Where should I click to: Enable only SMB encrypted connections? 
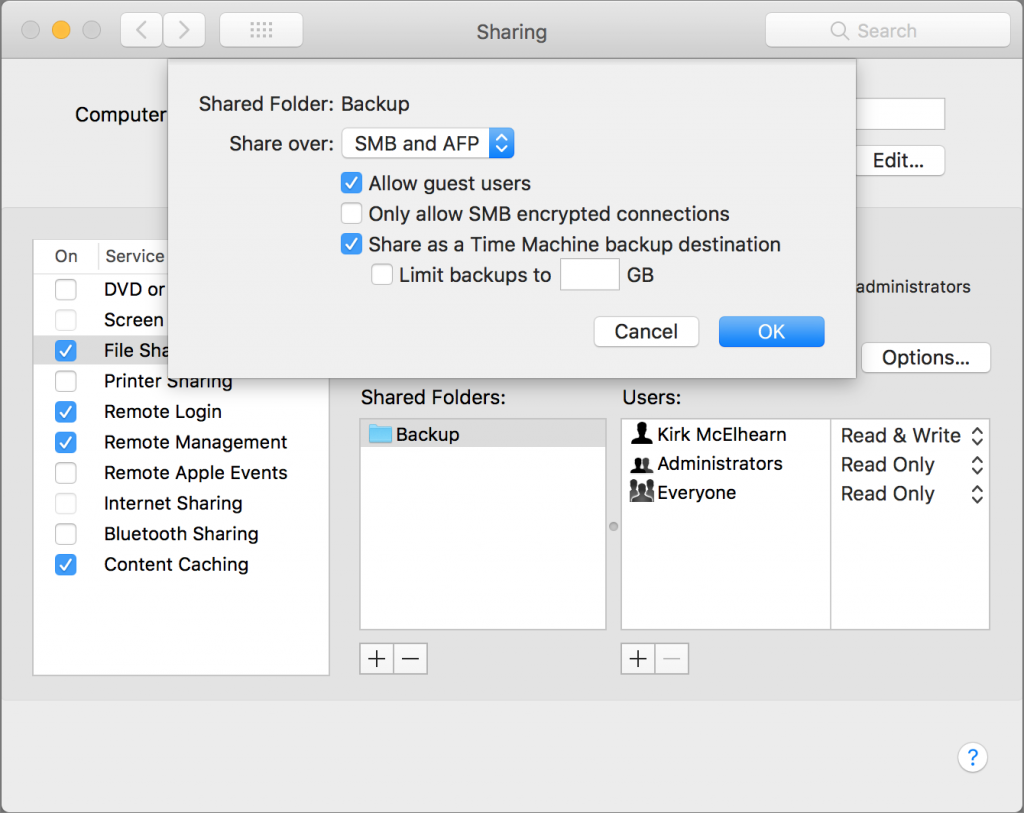351,213
